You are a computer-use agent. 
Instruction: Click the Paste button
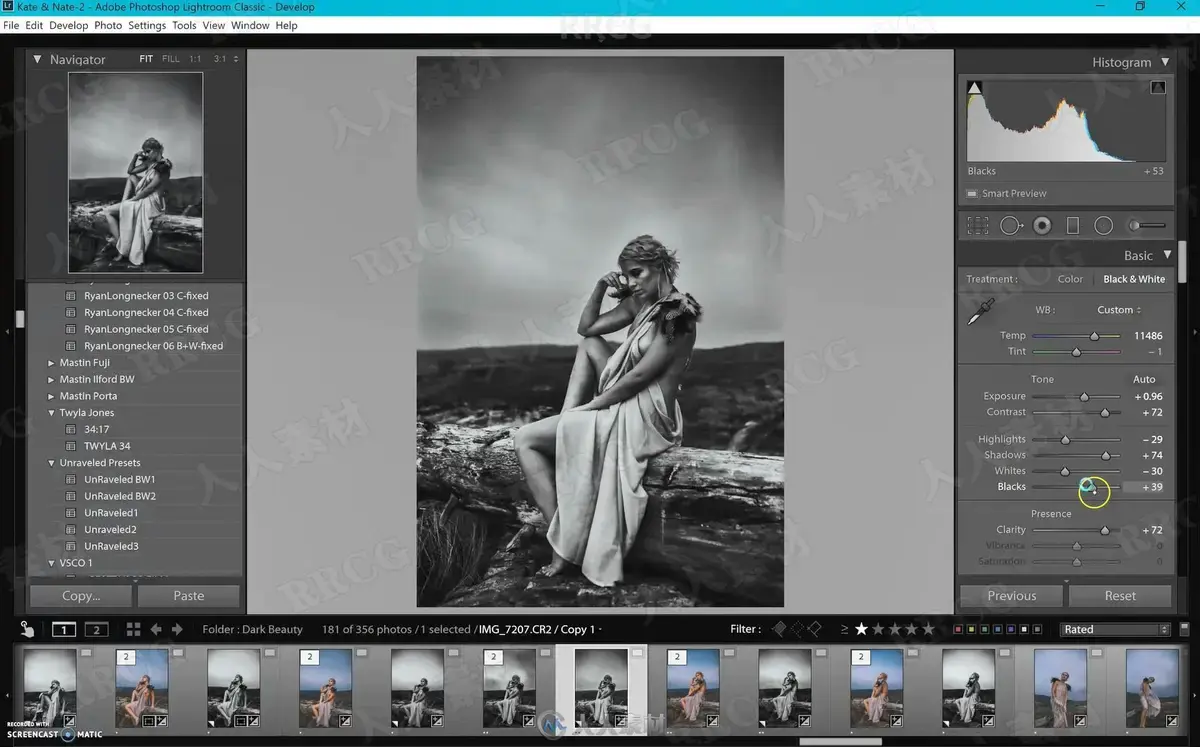tap(189, 596)
